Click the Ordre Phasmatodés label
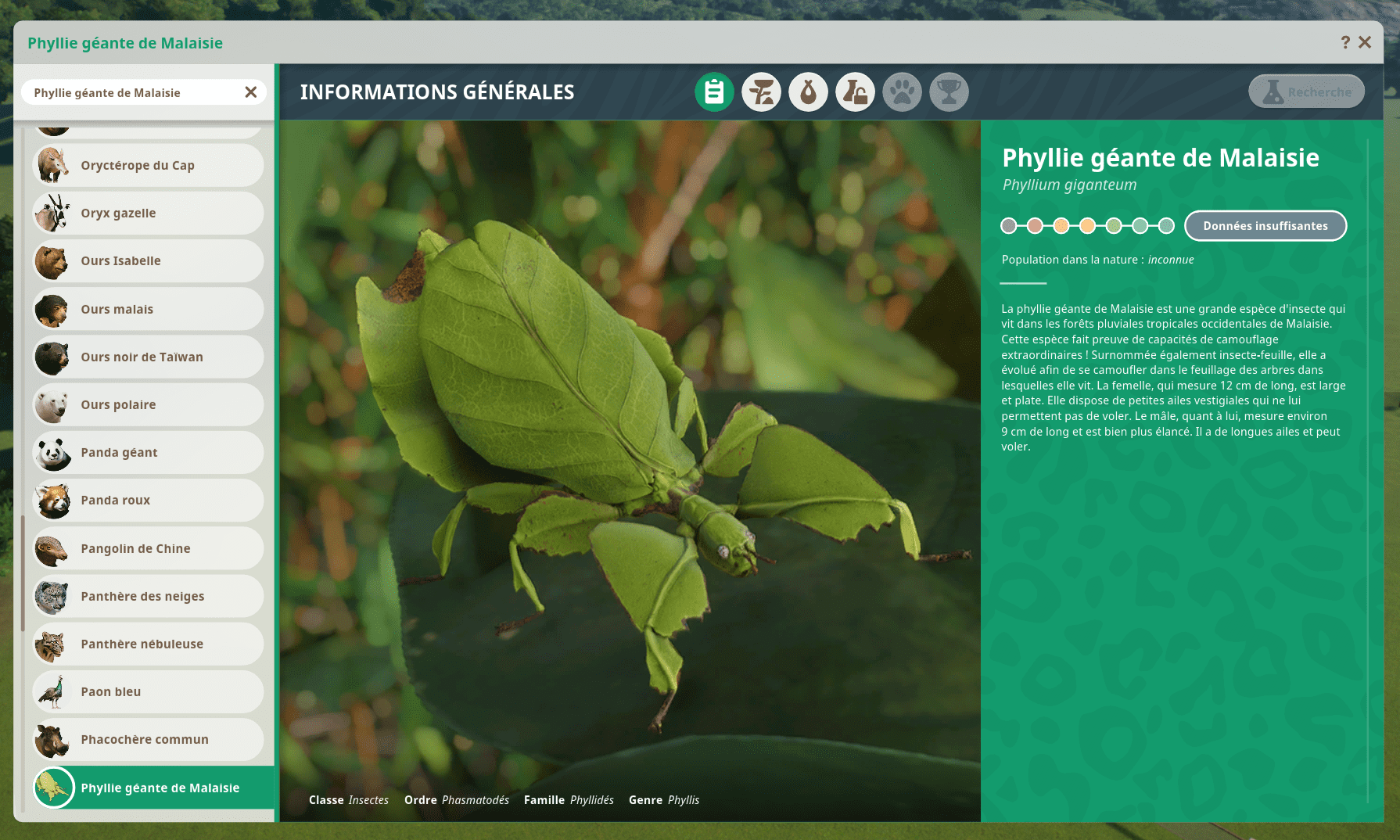The height and width of the screenshot is (840, 1400). (x=457, y=800)
